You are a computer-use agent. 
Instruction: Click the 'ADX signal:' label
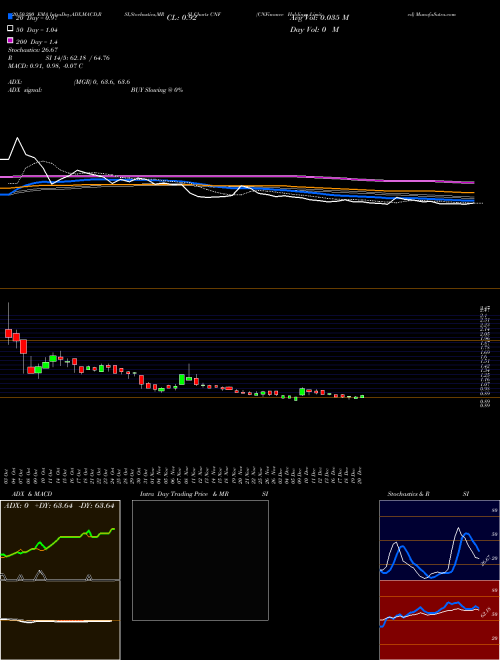tap(25, 90)
